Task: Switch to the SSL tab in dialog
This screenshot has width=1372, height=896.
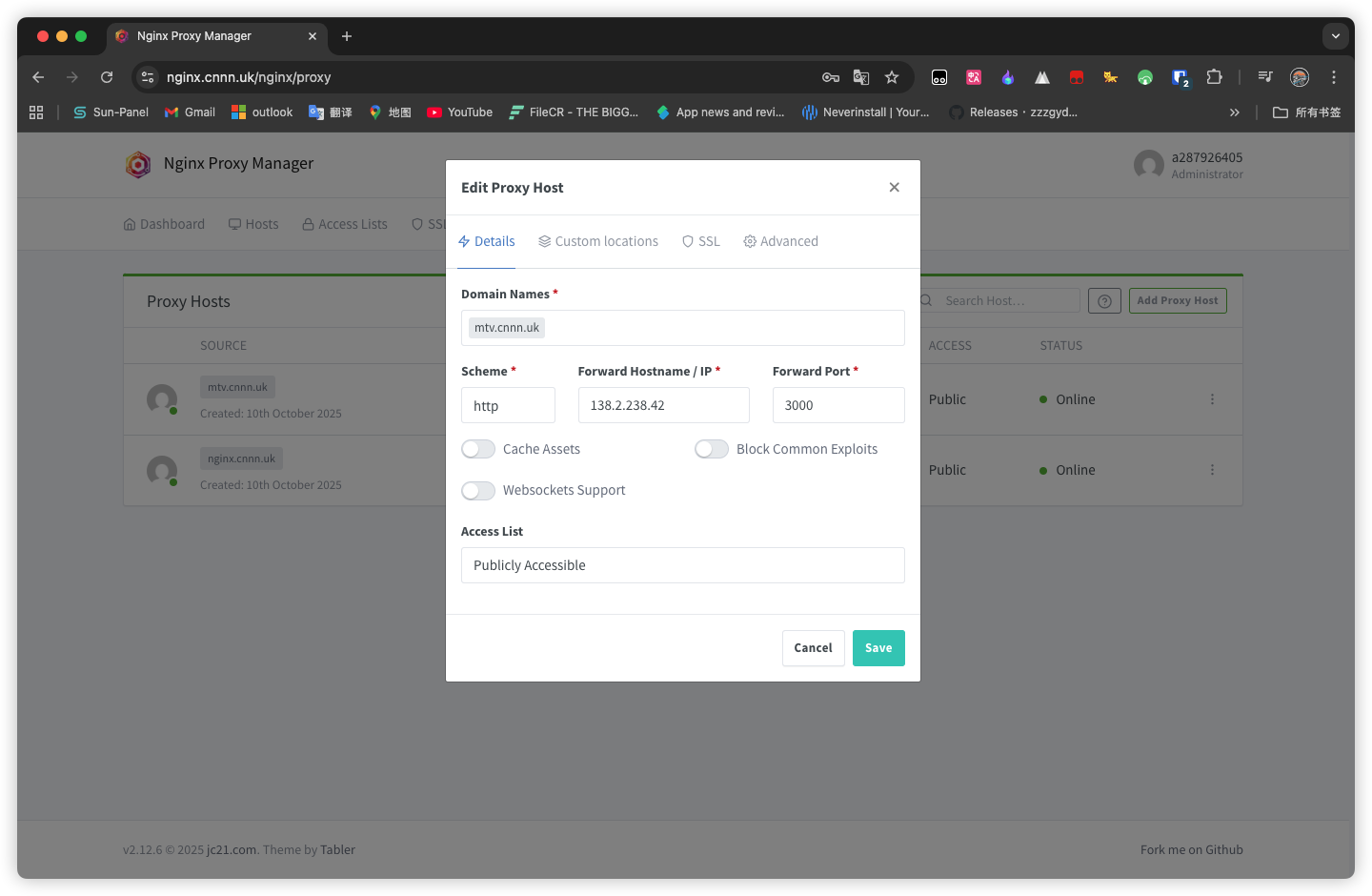Action: (x=701, y=241)
